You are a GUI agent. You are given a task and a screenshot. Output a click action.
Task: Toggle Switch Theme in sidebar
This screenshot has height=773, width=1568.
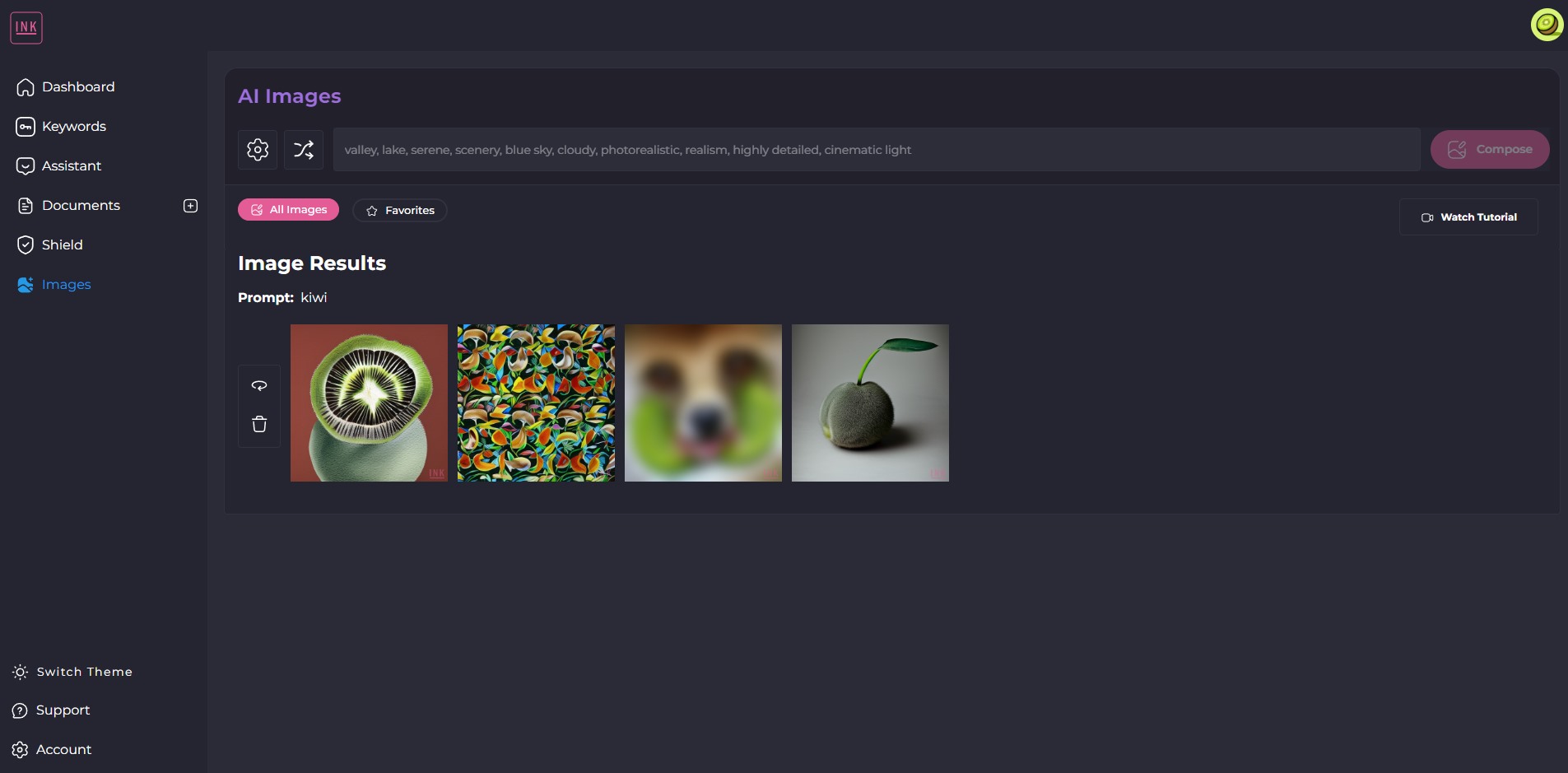click(72, 672)
